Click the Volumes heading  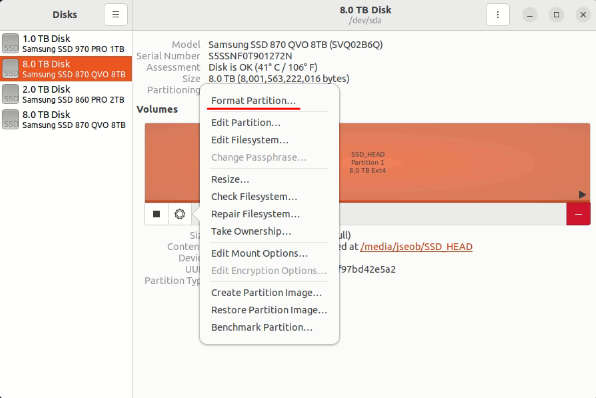[x=157, y=109]
